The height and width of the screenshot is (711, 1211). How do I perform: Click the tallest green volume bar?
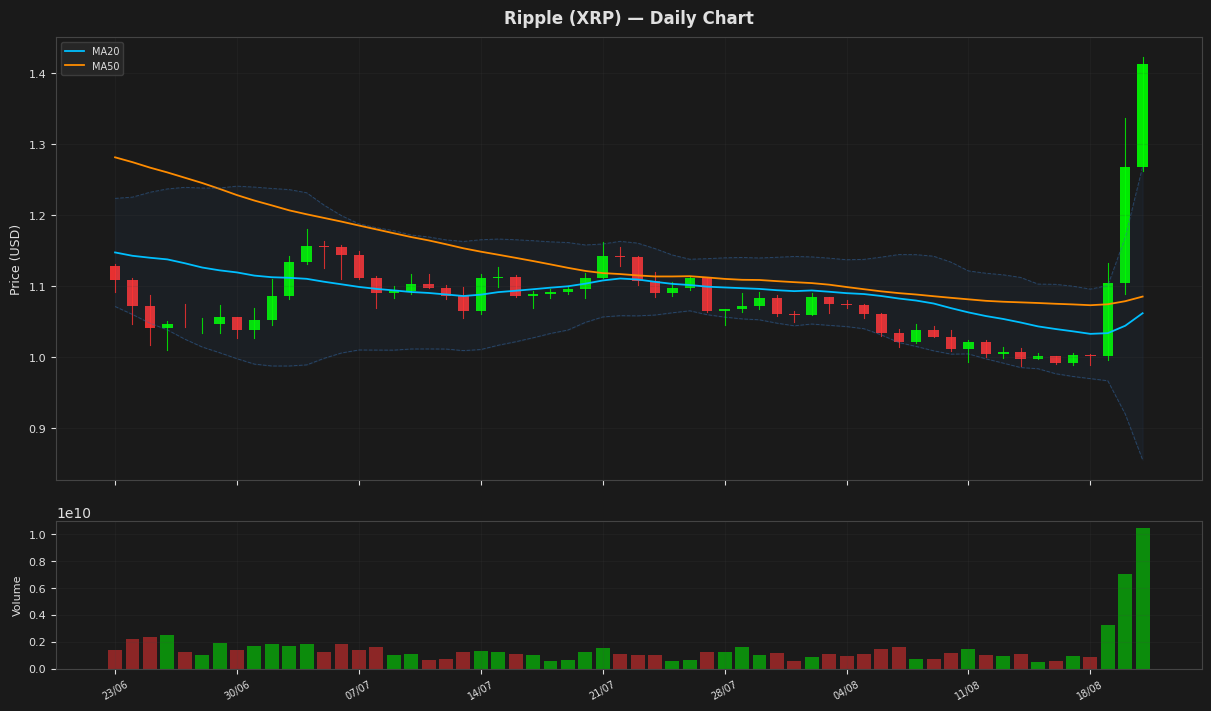1143,598
